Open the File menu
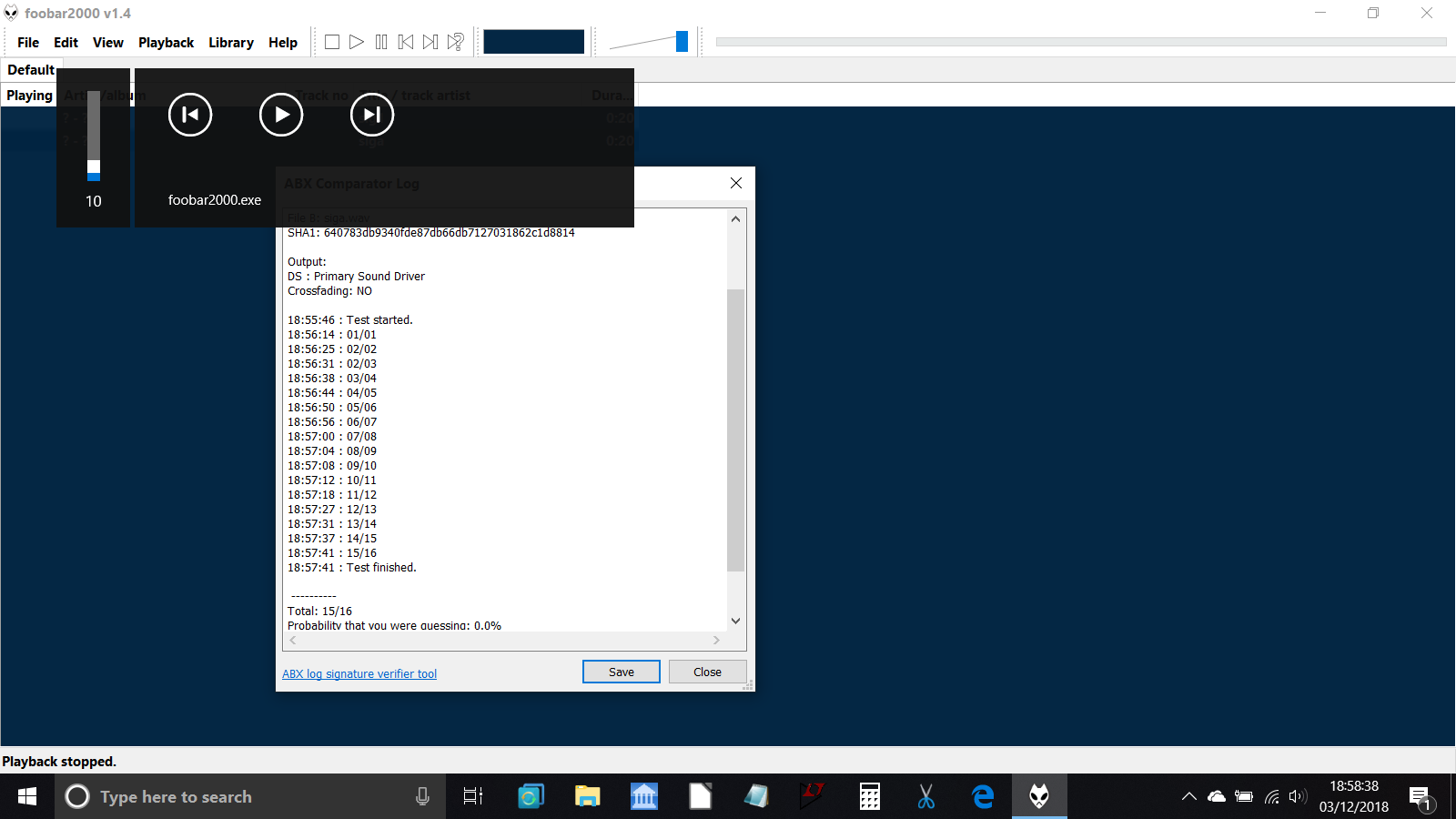Screen dimensions: 1456x819 28,43
